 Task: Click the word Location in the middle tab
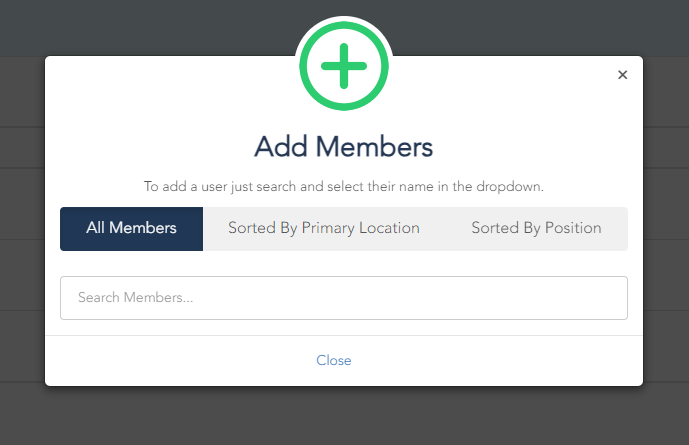point(389,228)
